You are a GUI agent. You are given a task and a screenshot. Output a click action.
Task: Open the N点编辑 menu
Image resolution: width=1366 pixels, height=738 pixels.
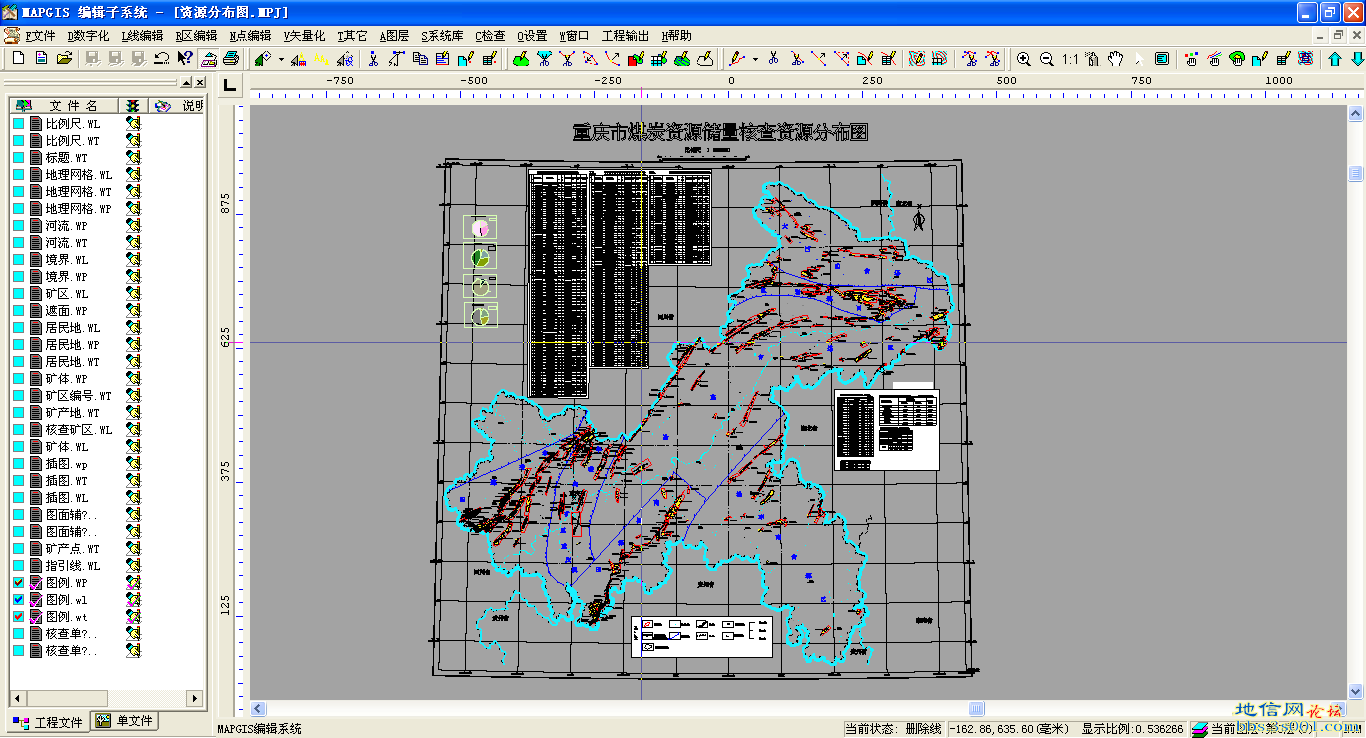251,35
